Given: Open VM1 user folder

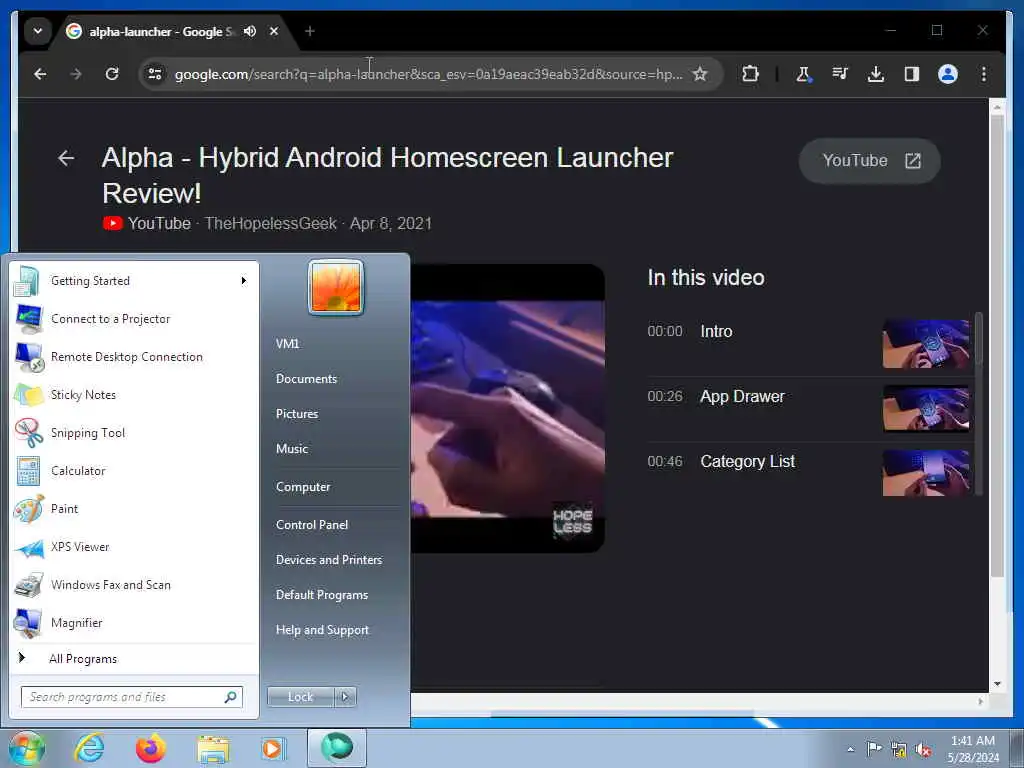Looking at the screenshot, I should pos(334,344).
